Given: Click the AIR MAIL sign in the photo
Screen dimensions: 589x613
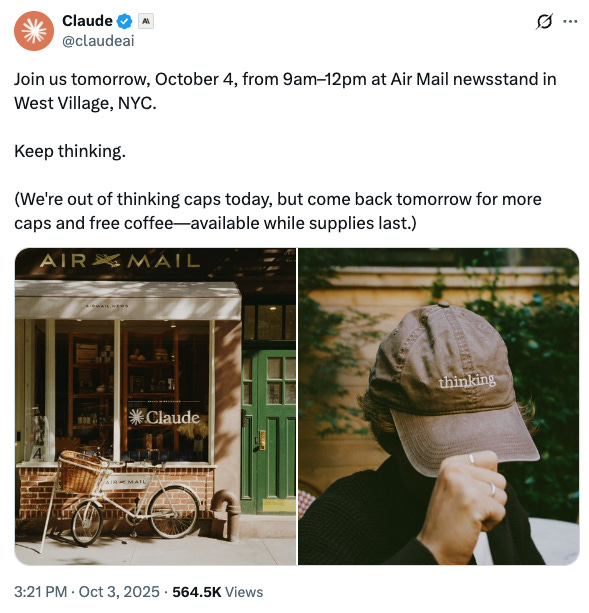Looking at the screenshot, I should point(120,261).
